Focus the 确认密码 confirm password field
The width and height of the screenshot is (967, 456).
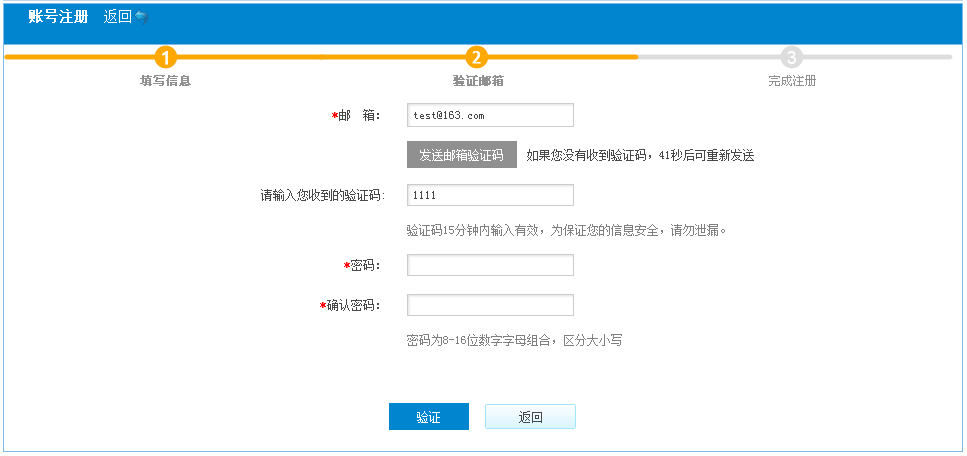[490, 305]
